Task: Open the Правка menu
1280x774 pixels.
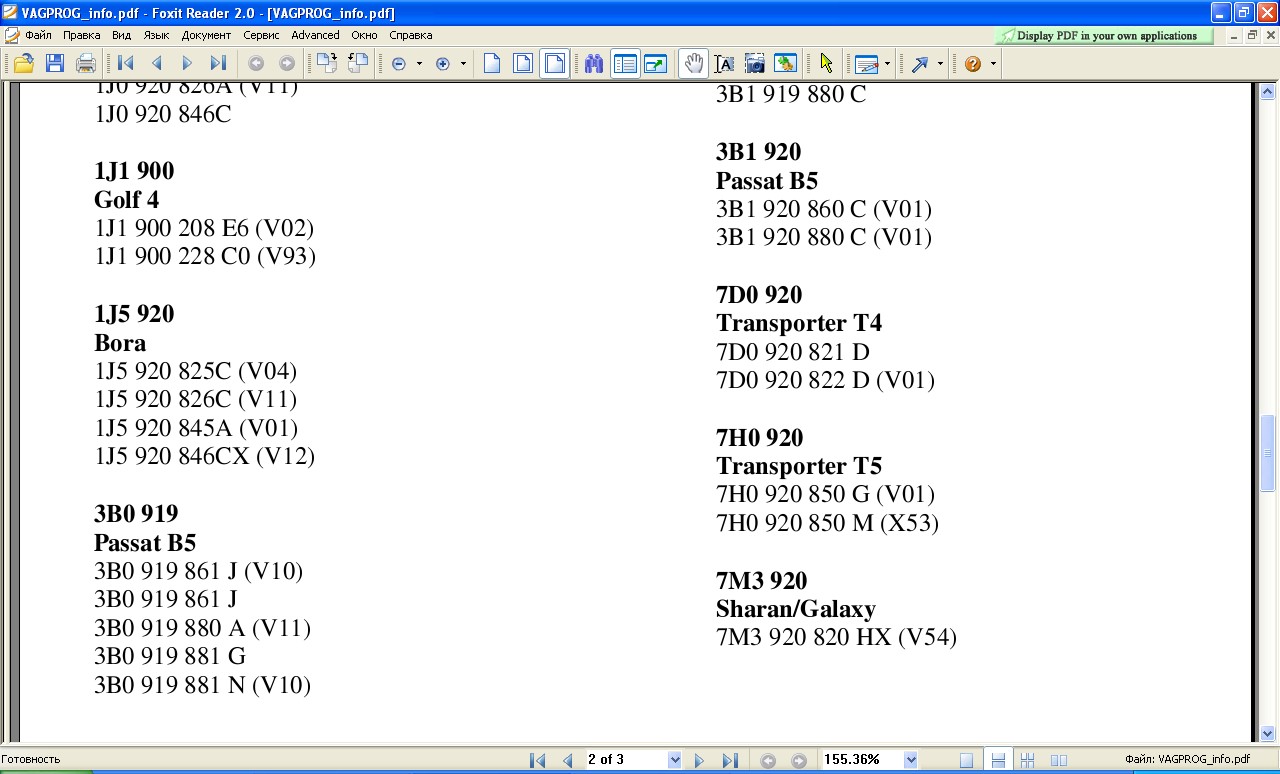Action: (82, 35)
